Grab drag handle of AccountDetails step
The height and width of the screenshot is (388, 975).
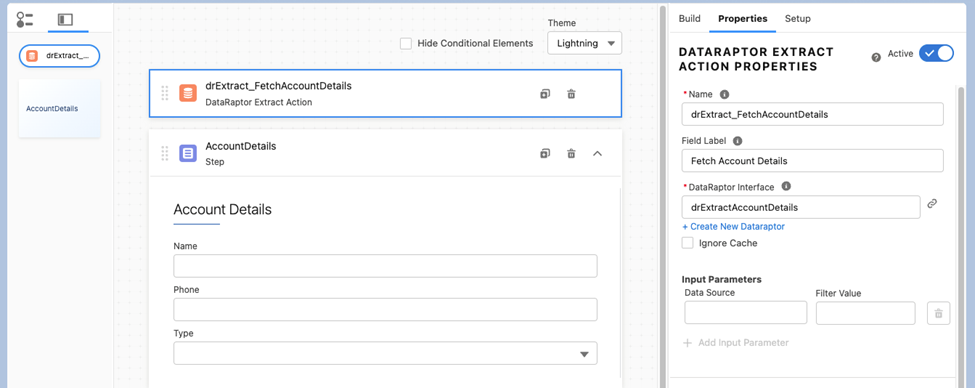[165, 153]
